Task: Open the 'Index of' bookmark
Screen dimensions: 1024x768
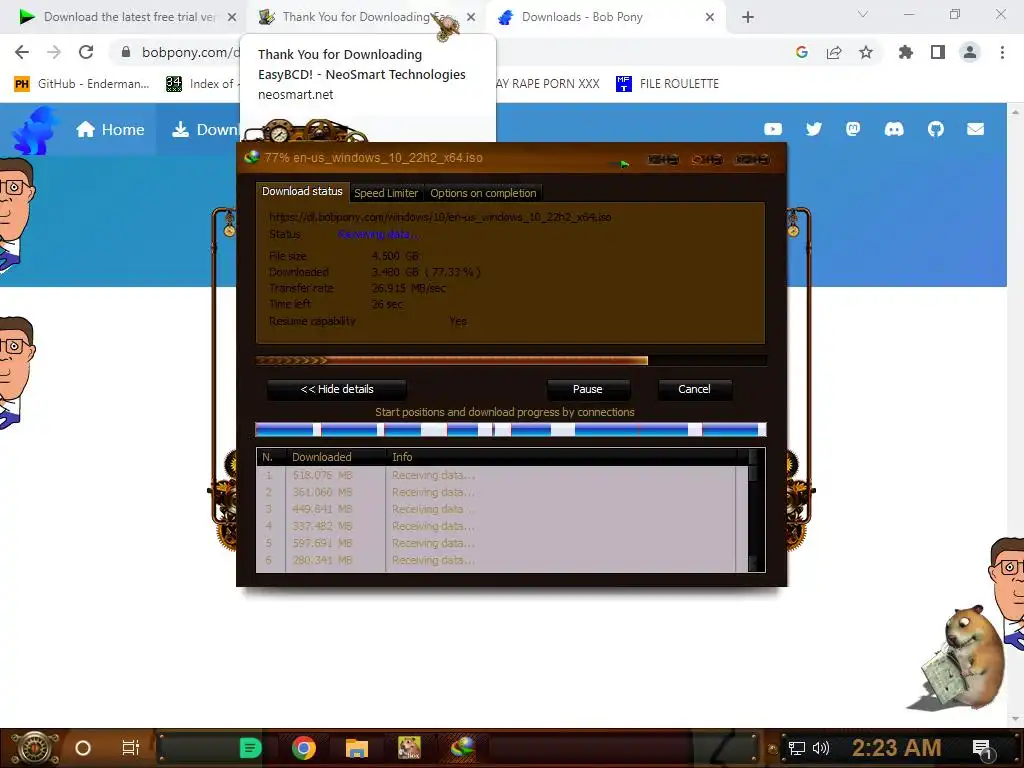Action: click(201, 84)
